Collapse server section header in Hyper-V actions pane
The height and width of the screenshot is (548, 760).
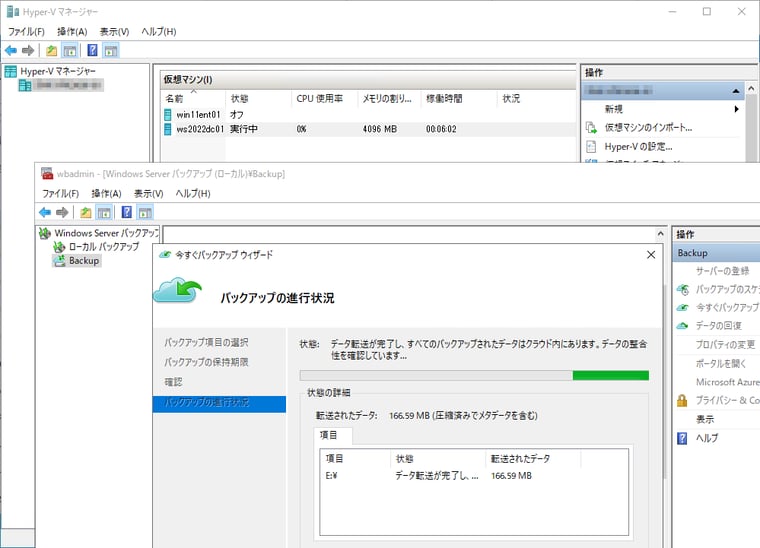coord(736,91)
